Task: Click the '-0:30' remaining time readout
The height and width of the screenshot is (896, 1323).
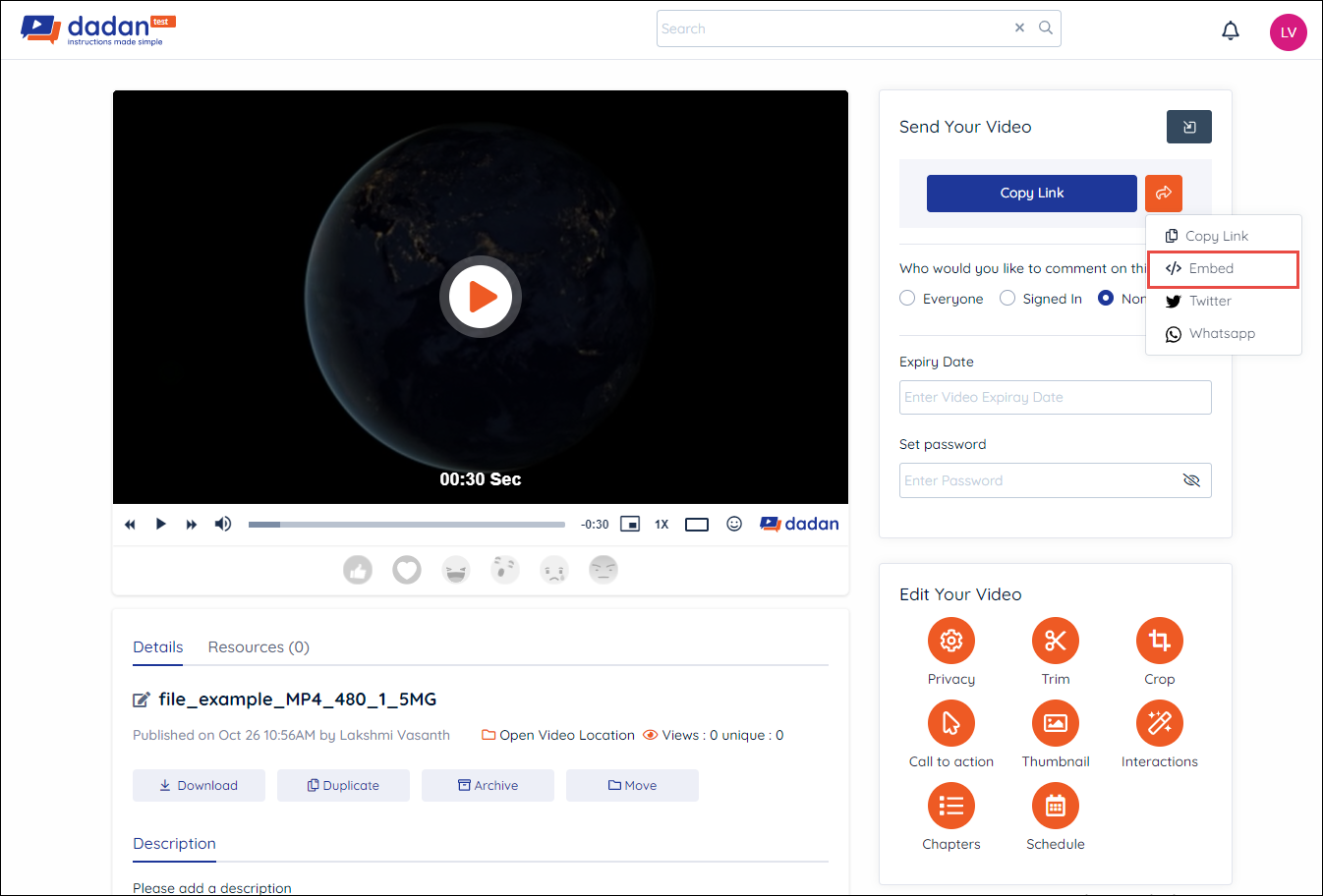Action: point(595,525)
